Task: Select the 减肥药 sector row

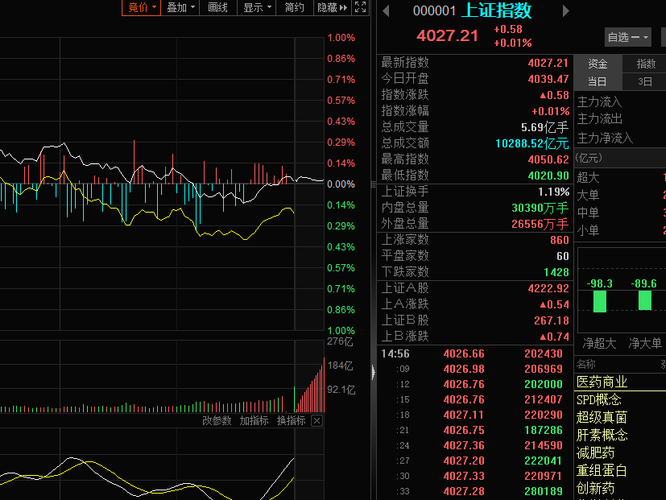Action: (620, 453)
